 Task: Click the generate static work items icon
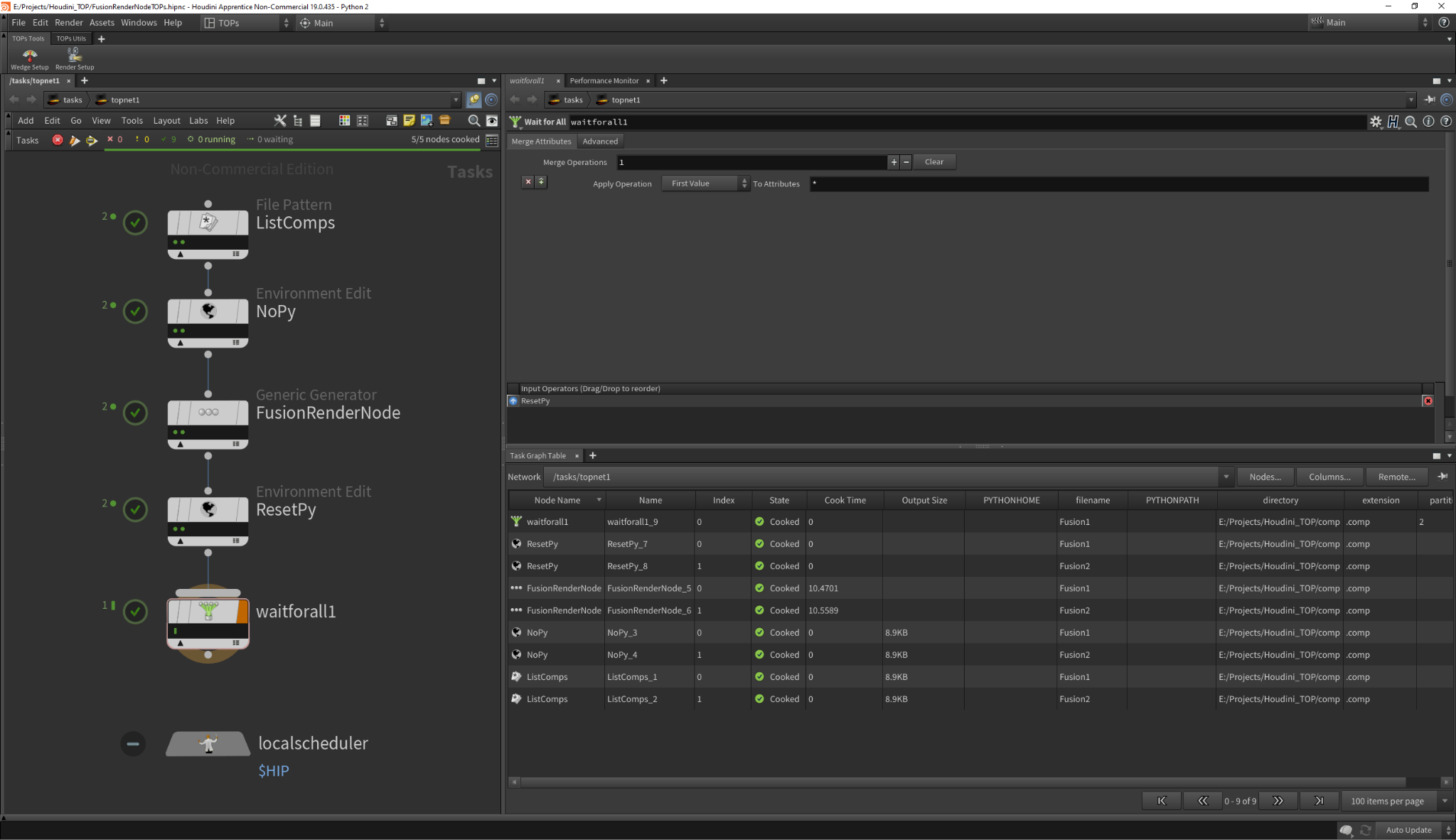pos(92,140)
